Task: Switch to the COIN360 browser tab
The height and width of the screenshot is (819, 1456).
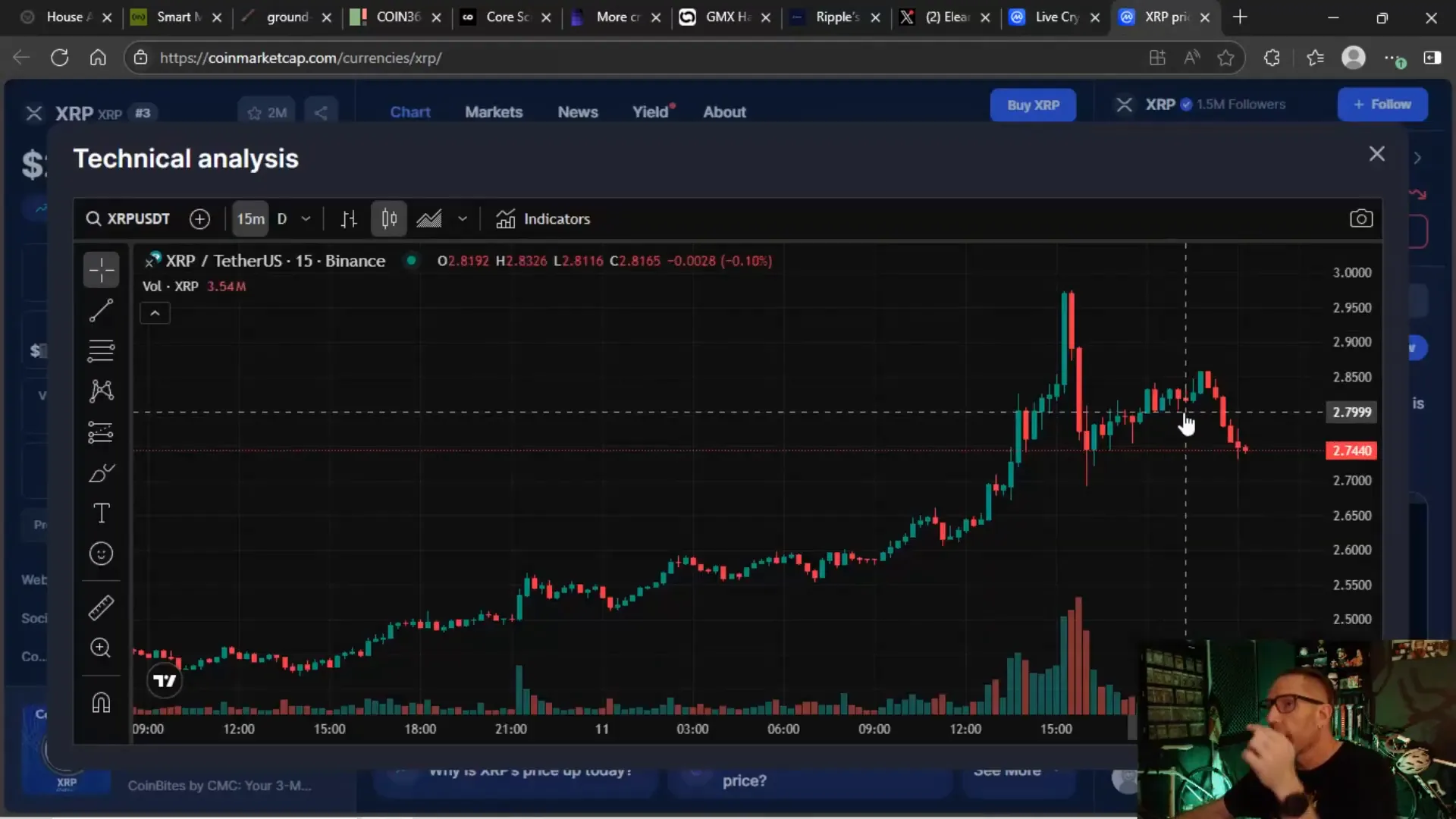Action: coord(396,17)
